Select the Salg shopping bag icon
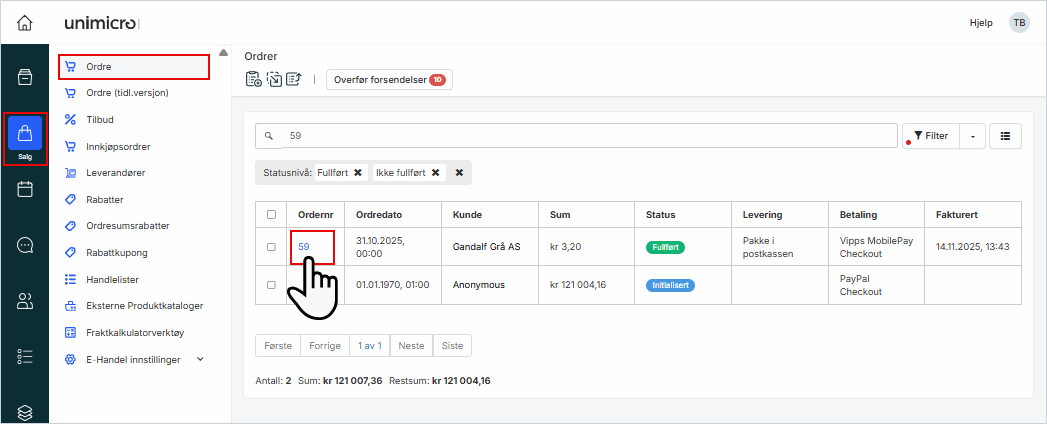The image size is (1047, 424). 25,133
